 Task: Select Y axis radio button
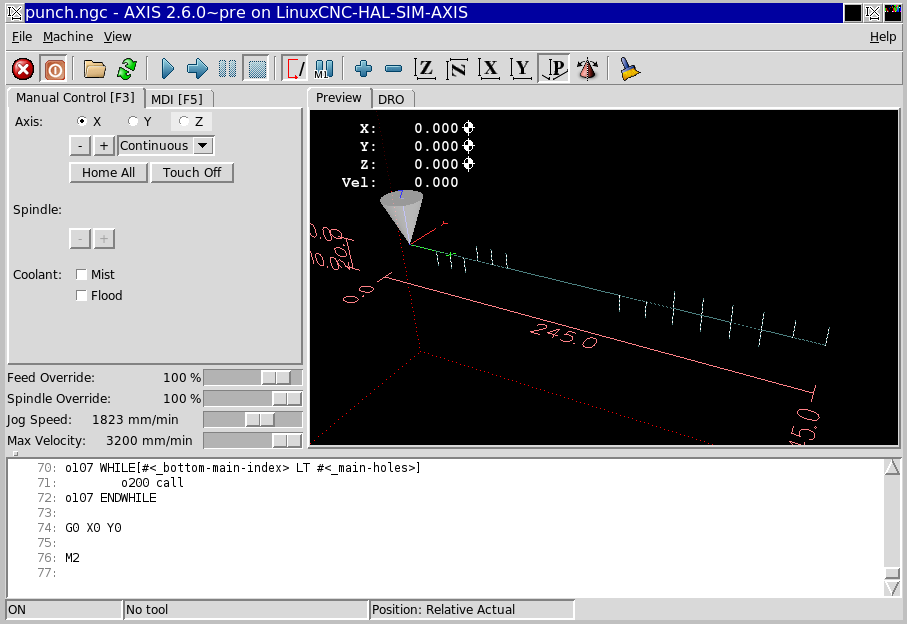pos(133,121)
